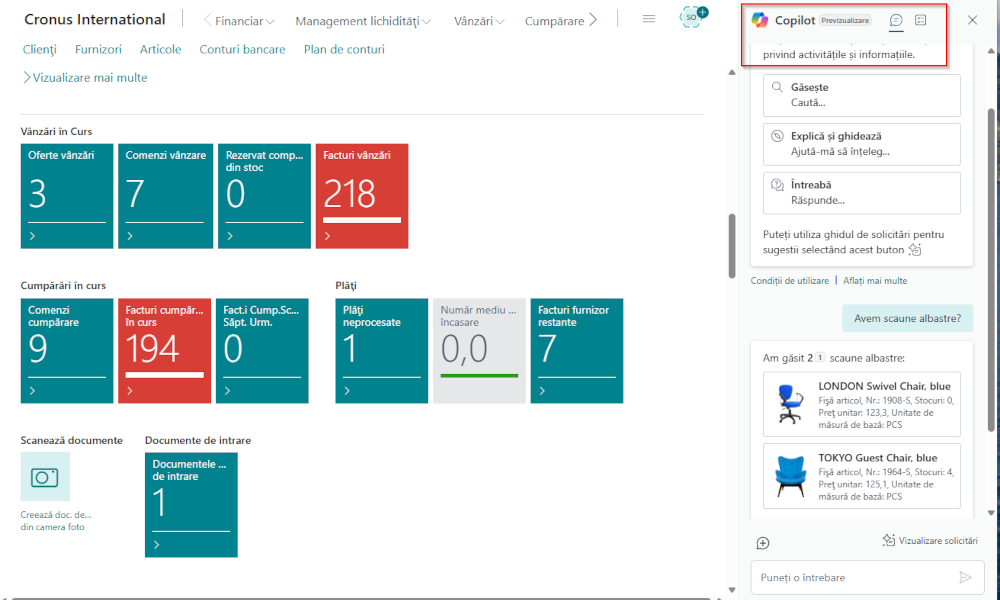This screenshot has height=600, width=1000.
Task: Send the question with the arrow icon
Action: pyautogui.click(x=966, y=578)
